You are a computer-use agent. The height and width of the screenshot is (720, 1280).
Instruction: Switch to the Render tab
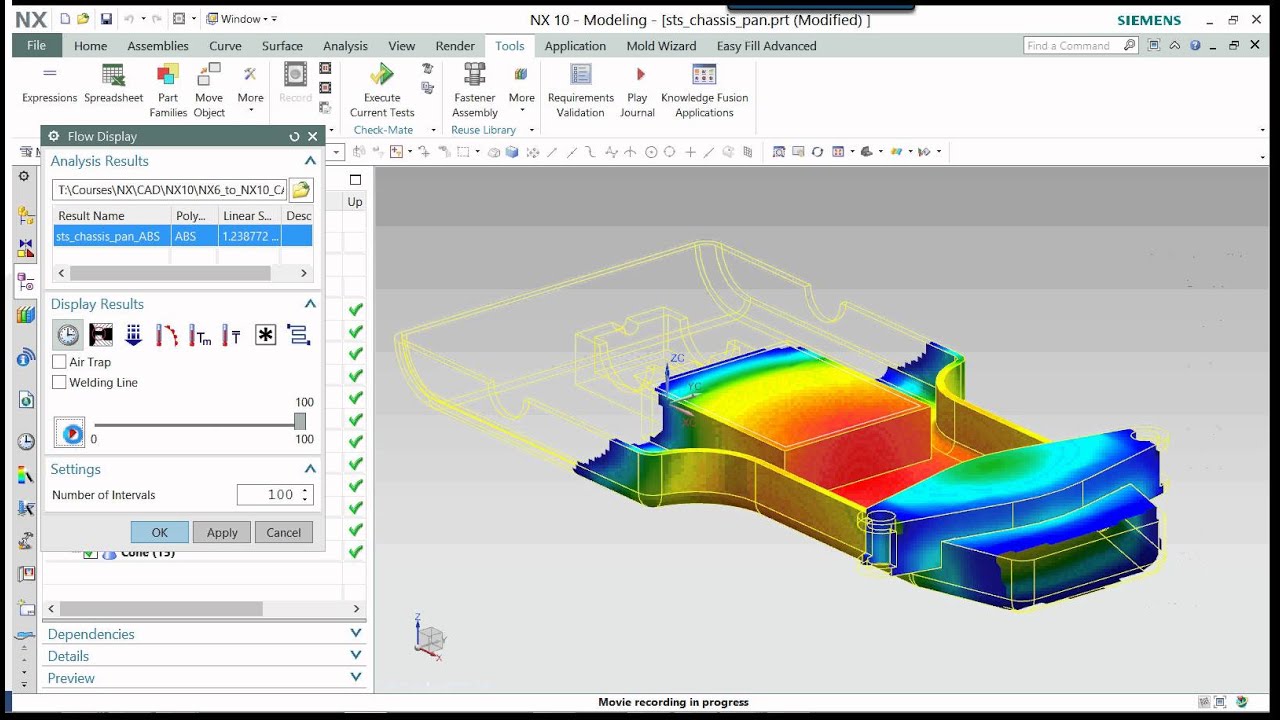pyautogui.click(x=455, y=46)
